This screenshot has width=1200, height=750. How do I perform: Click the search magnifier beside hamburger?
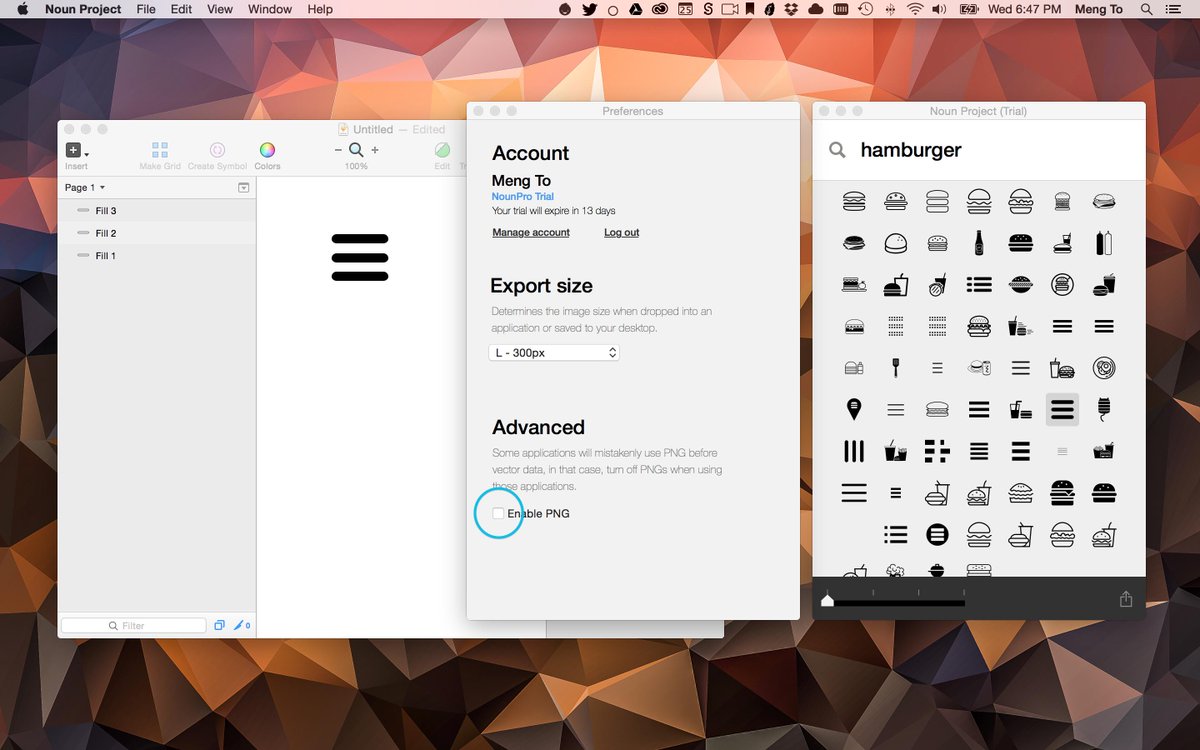tap(838, 150)
